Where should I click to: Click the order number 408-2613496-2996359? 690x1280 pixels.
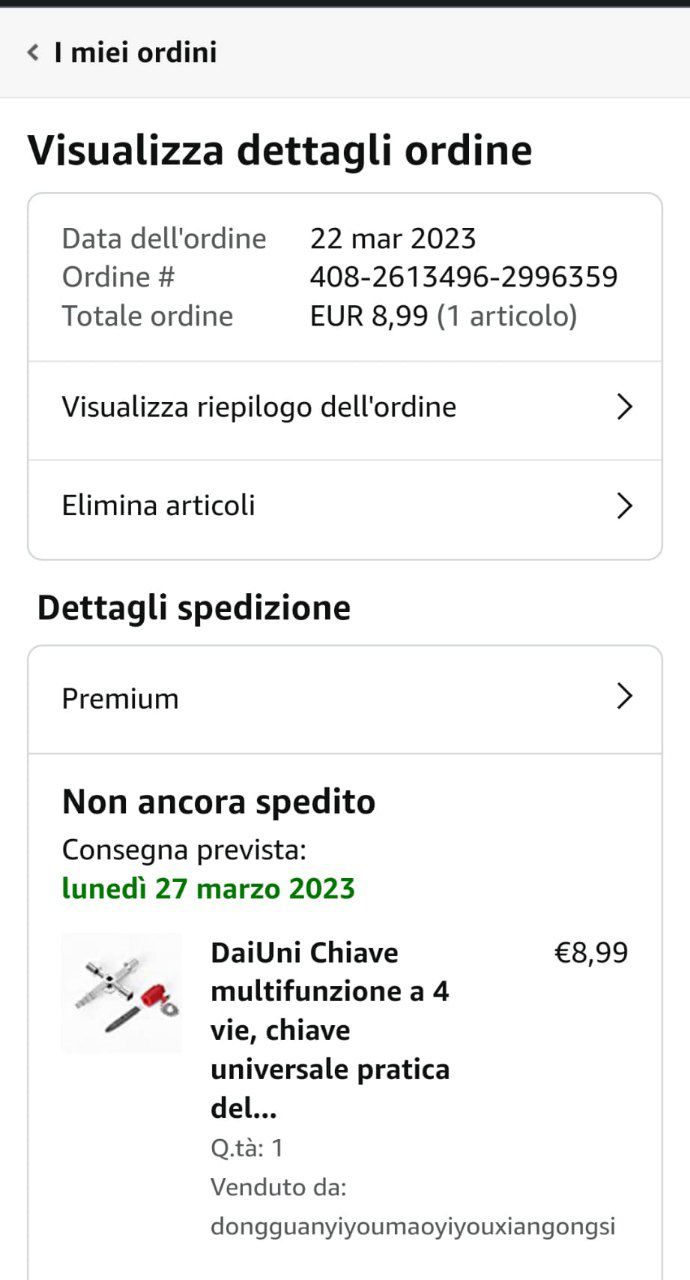[x=464, y=277]
